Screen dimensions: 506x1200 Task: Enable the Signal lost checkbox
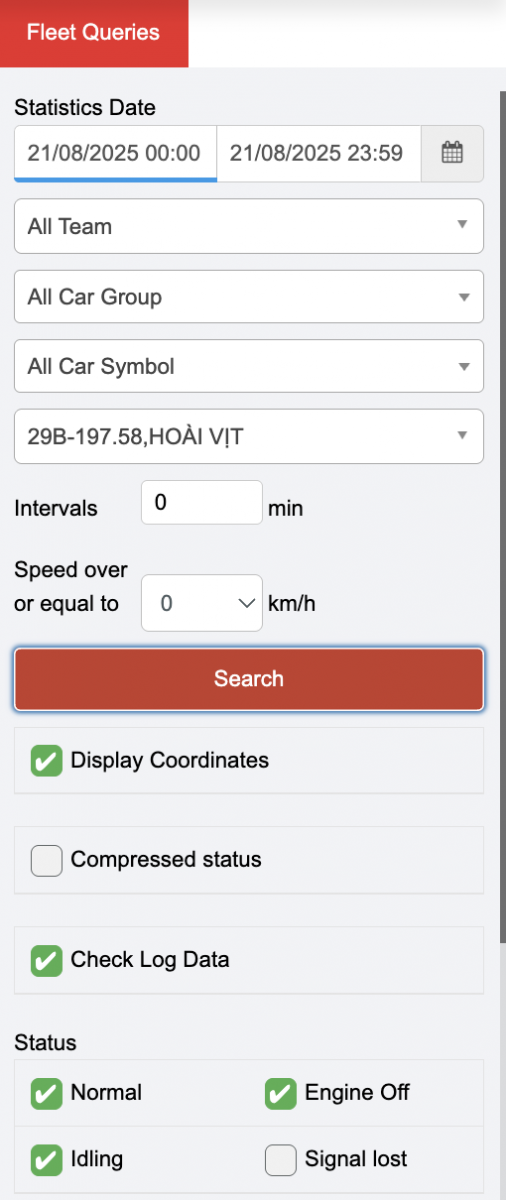point(281,1160)
